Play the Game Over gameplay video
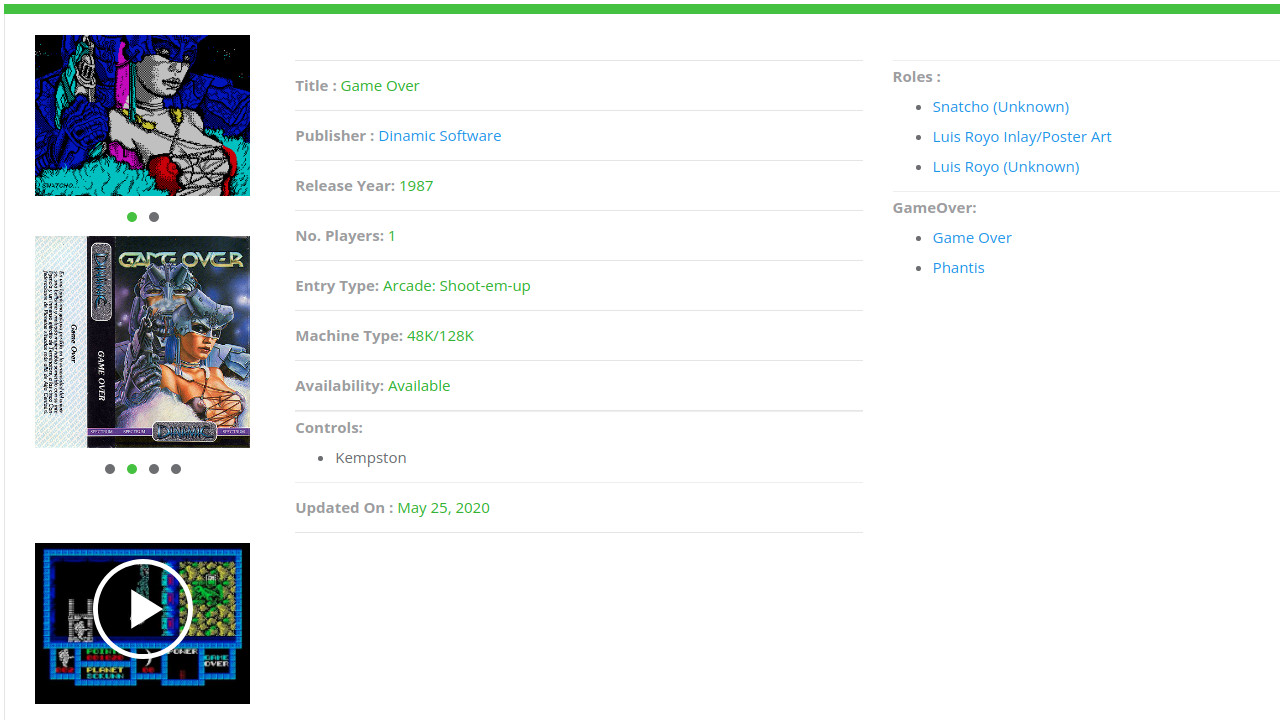This screenshot has height=720, width=1280. (143, 609)
